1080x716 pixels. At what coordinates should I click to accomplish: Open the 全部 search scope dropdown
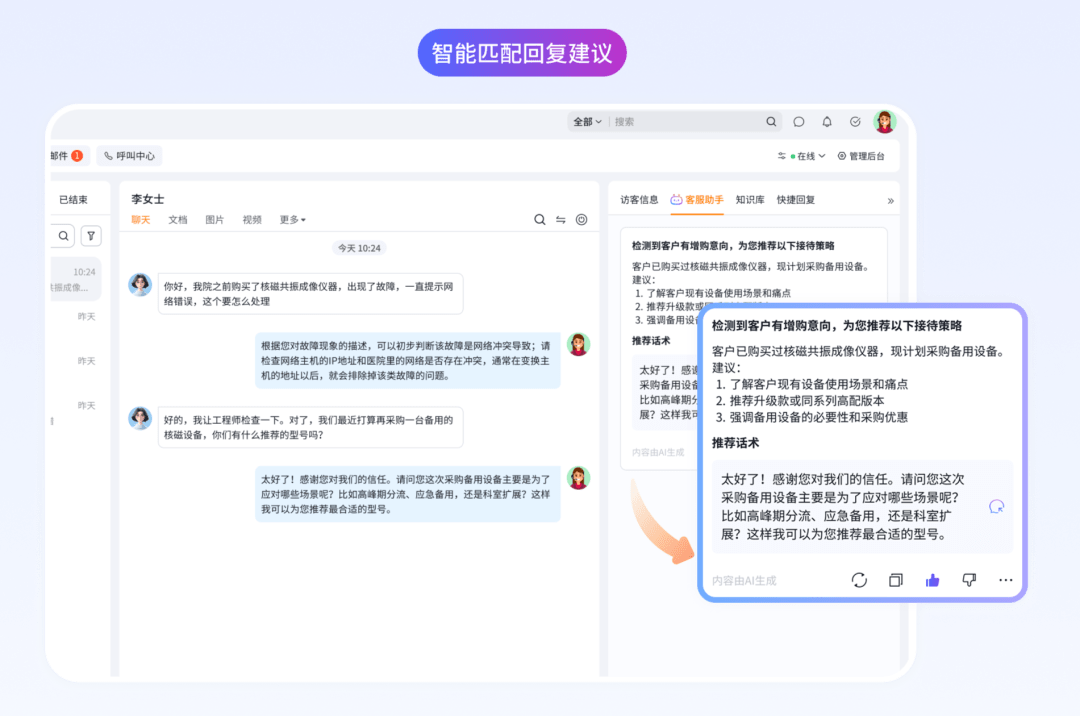[x=587, y=122]
